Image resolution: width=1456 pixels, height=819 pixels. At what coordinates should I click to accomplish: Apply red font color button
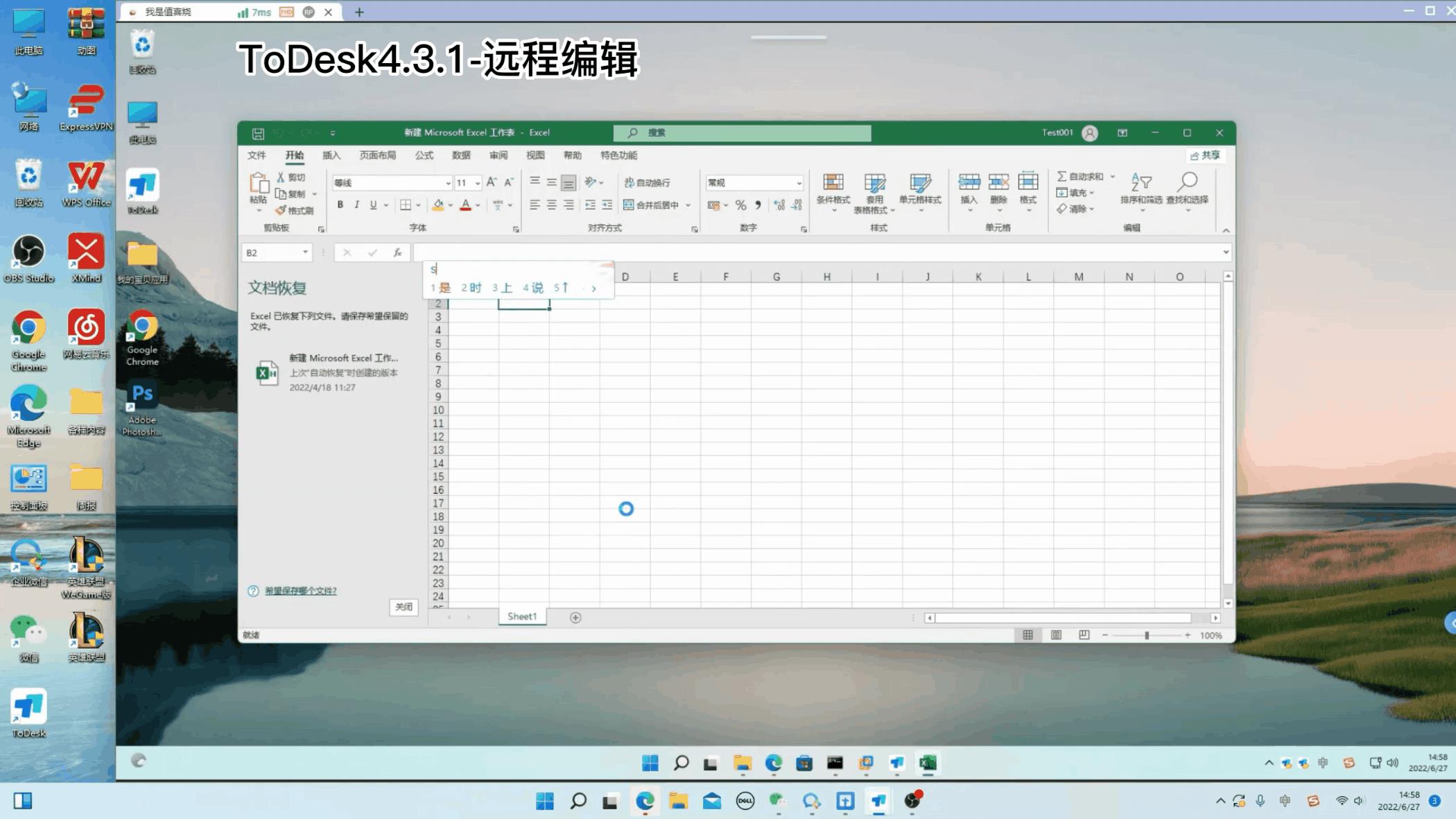coord(465,205)
